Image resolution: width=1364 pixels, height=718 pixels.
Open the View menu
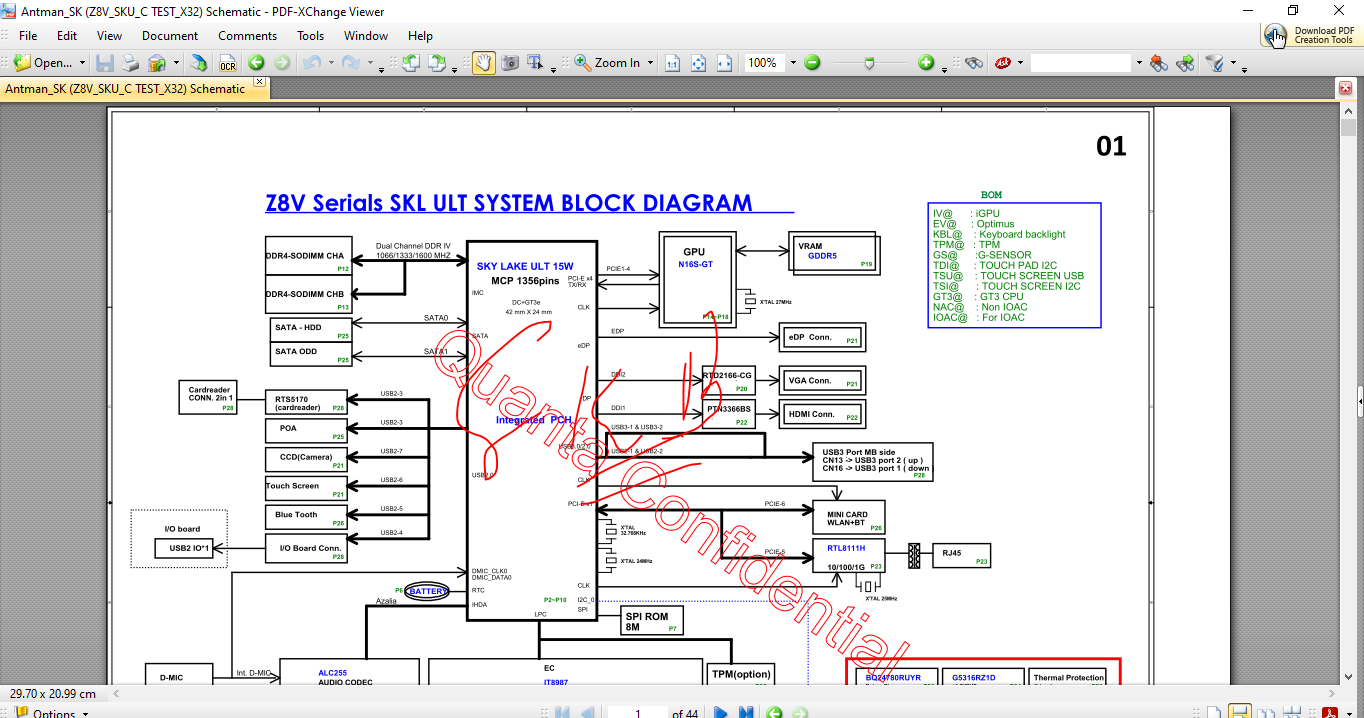tap(110, 36)
